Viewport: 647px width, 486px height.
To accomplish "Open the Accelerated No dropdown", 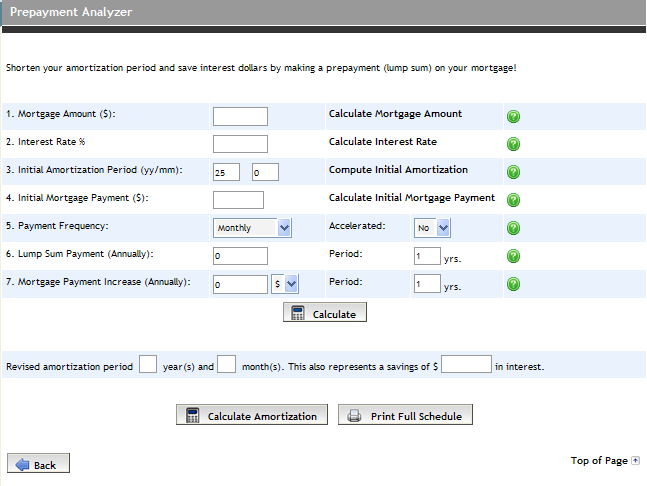I will tap(432, 228).
